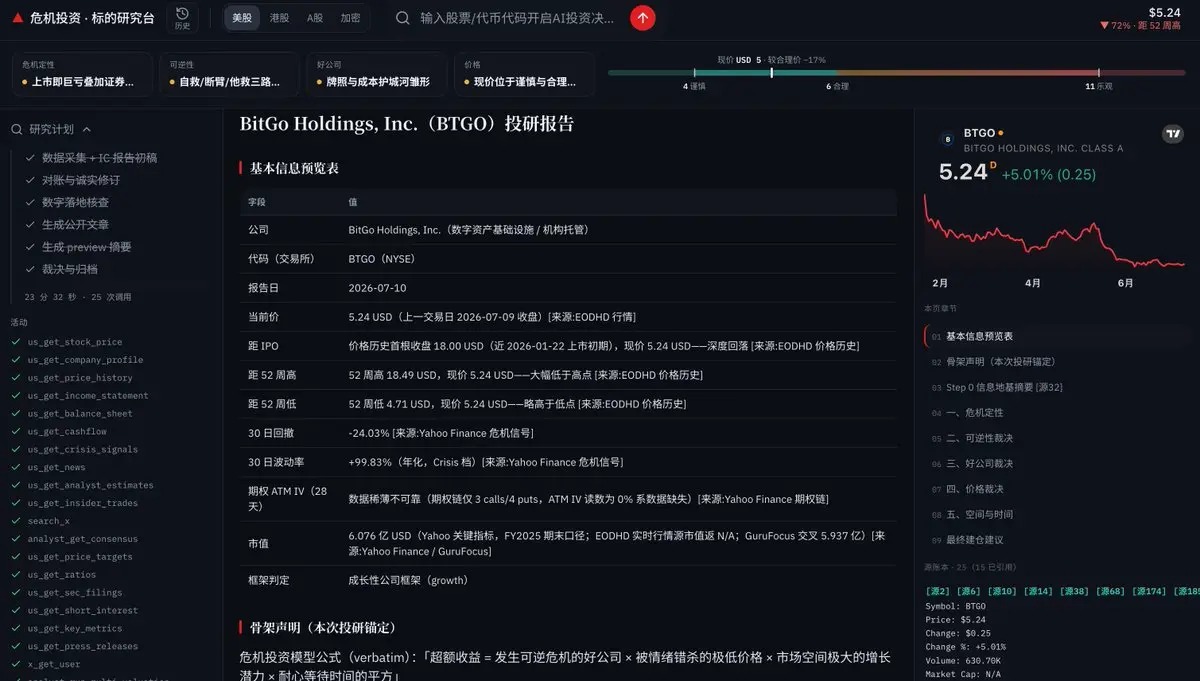Open the [源38] source reference

[1074, 592]
